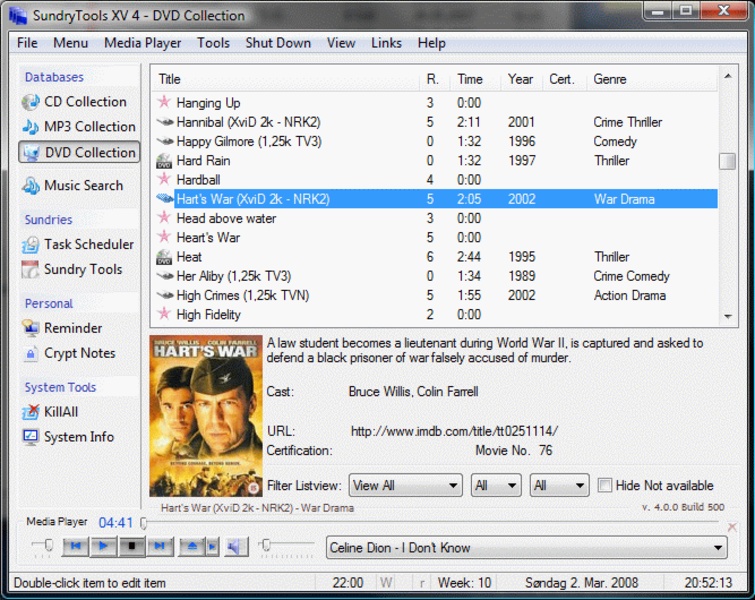Click star icon beside High Fidelity
The image size is (755, 600).
click(164, 314)
